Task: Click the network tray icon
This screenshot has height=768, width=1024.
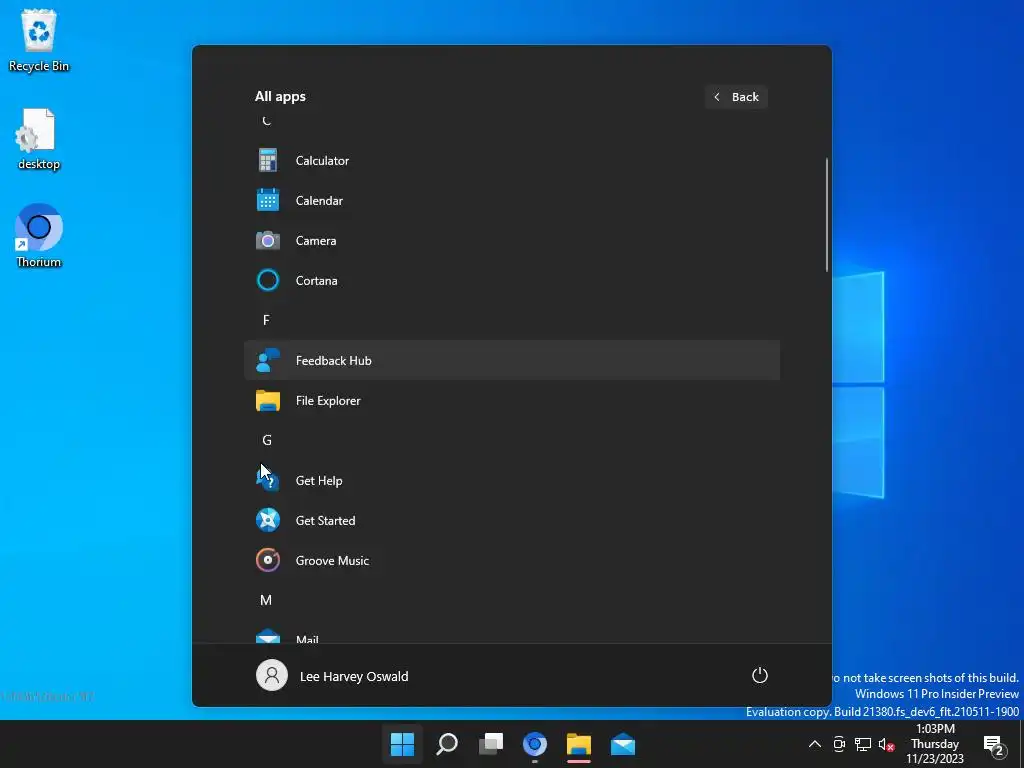Action: 863,744
